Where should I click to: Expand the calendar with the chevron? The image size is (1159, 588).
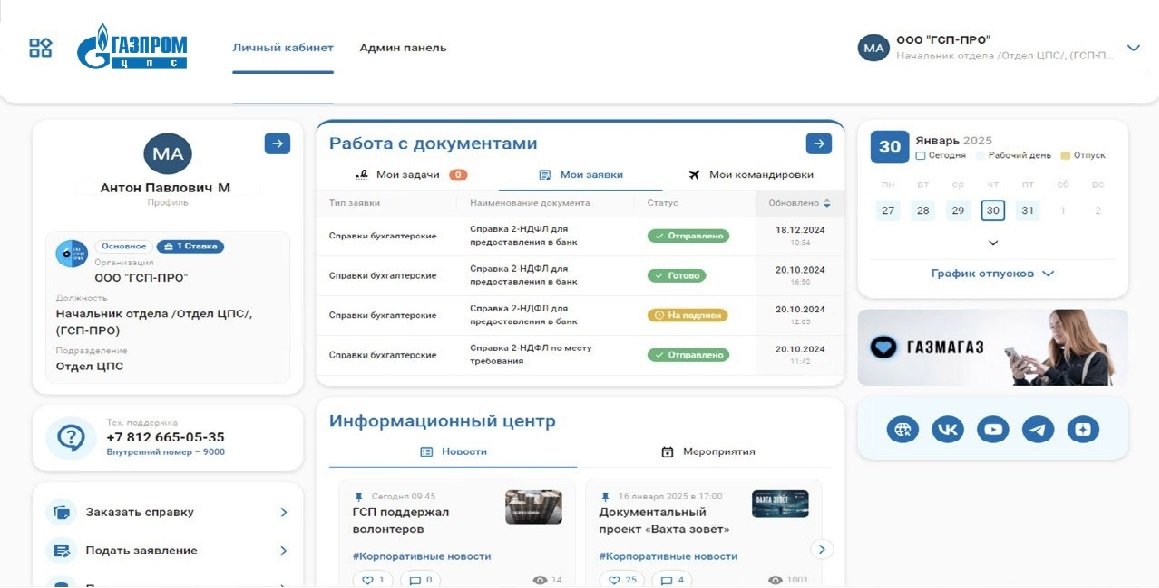(993, 241)
